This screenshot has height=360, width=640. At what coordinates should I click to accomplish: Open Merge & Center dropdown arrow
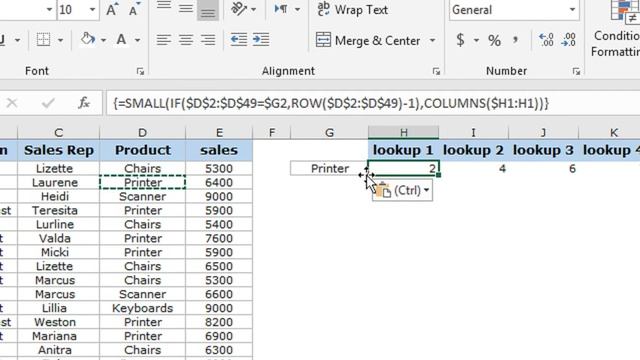point(432,40)
